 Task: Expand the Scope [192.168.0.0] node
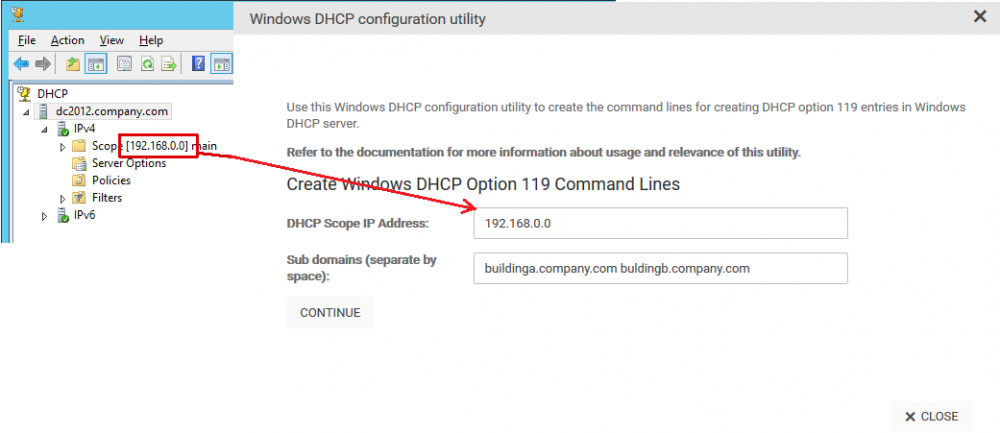[x=62, y=147]
